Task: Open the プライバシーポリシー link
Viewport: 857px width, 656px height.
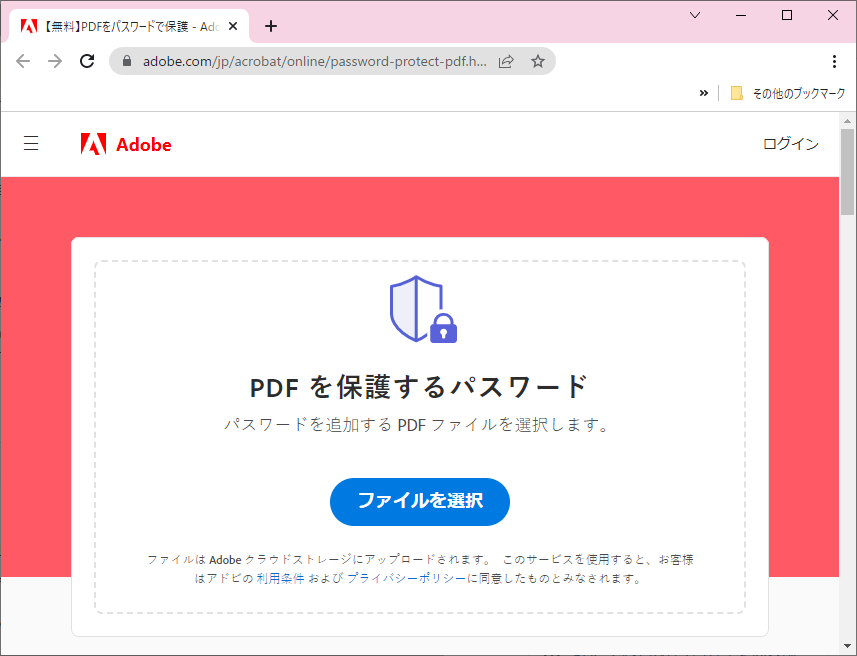Action: coord(406,578)
